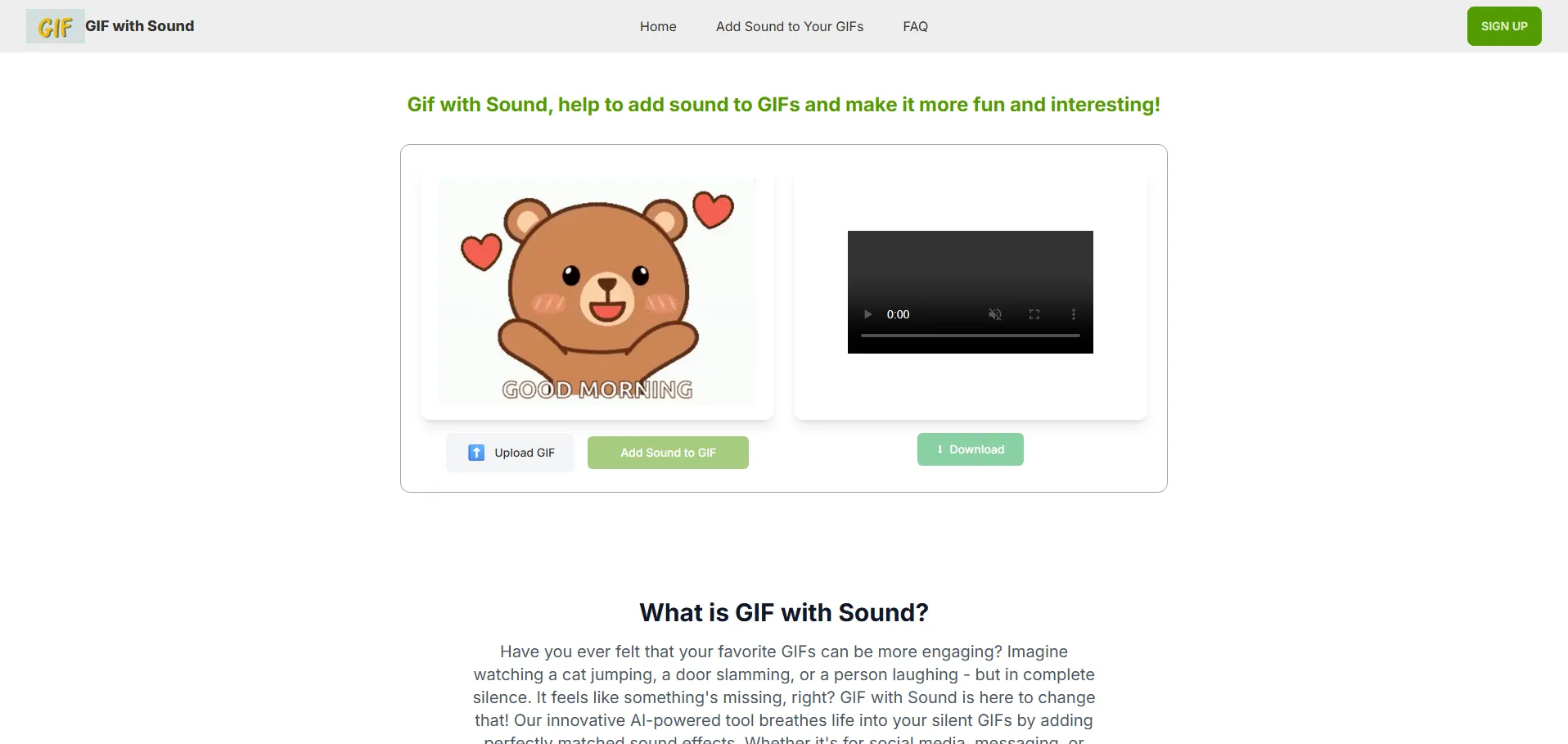This screenshot has height=744, width=1568.
Task: Click the "GIF with Sound" brand name
Action: pyautogui.click(x=140, y=26)
